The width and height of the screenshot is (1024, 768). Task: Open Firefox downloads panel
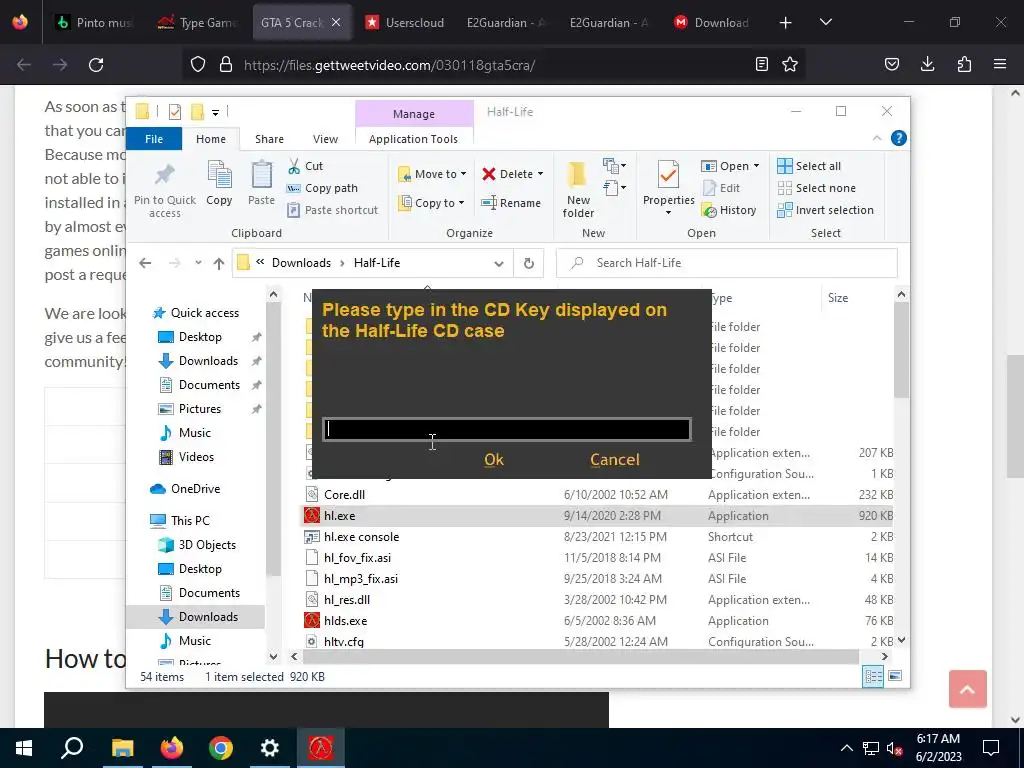coord(927,64)
